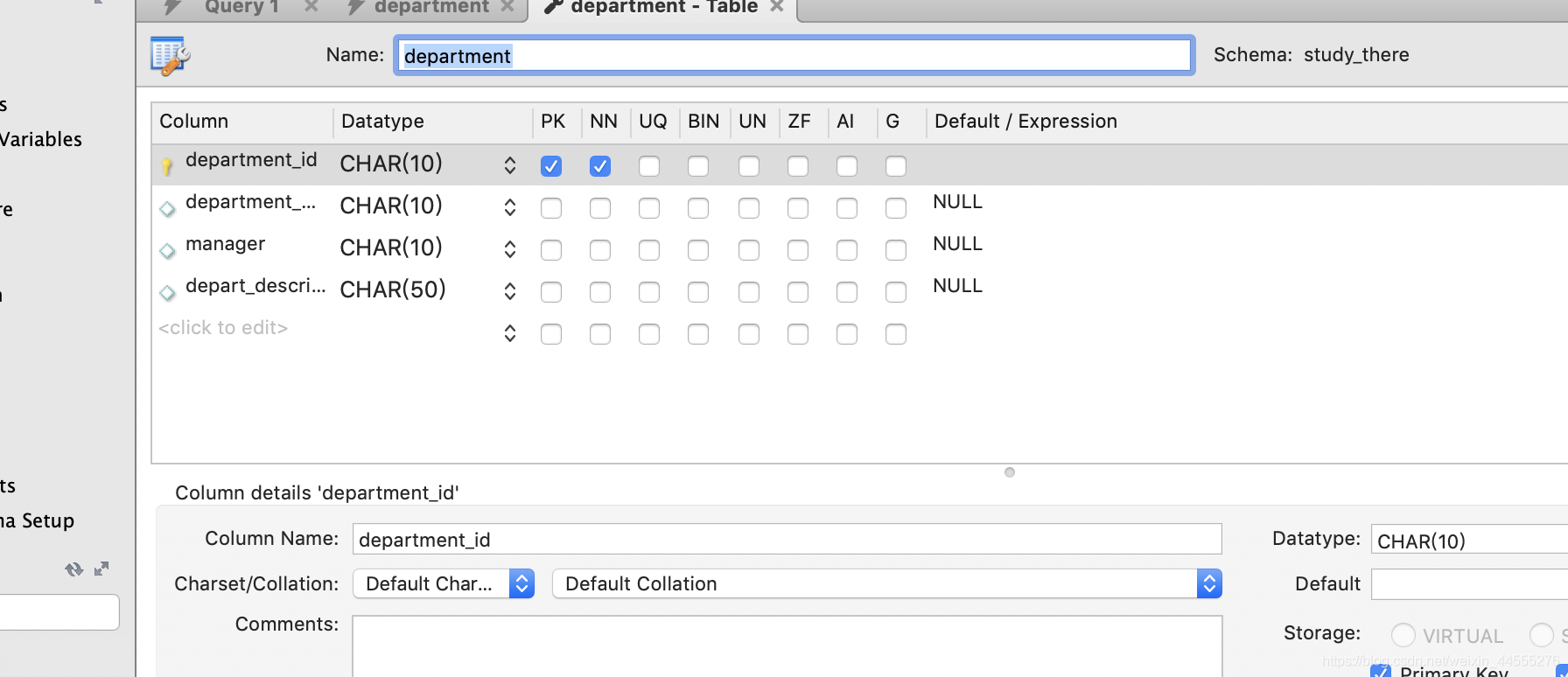Viewport: 1568px width, 677px height.
Task: Check PK for the manager column
Action: (x=551, y=250)
